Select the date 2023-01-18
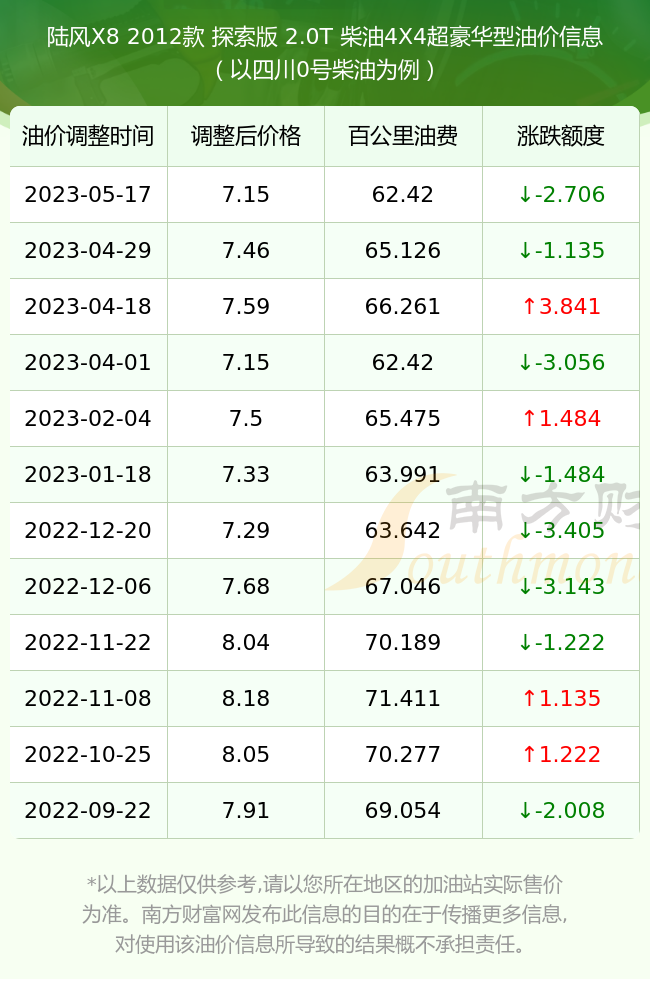This screenshot has height=1000, width=650. click(x=88, y=475)
